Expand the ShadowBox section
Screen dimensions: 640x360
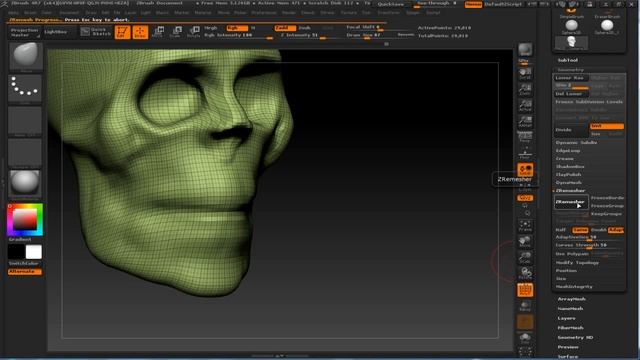[x=570, y=167]
